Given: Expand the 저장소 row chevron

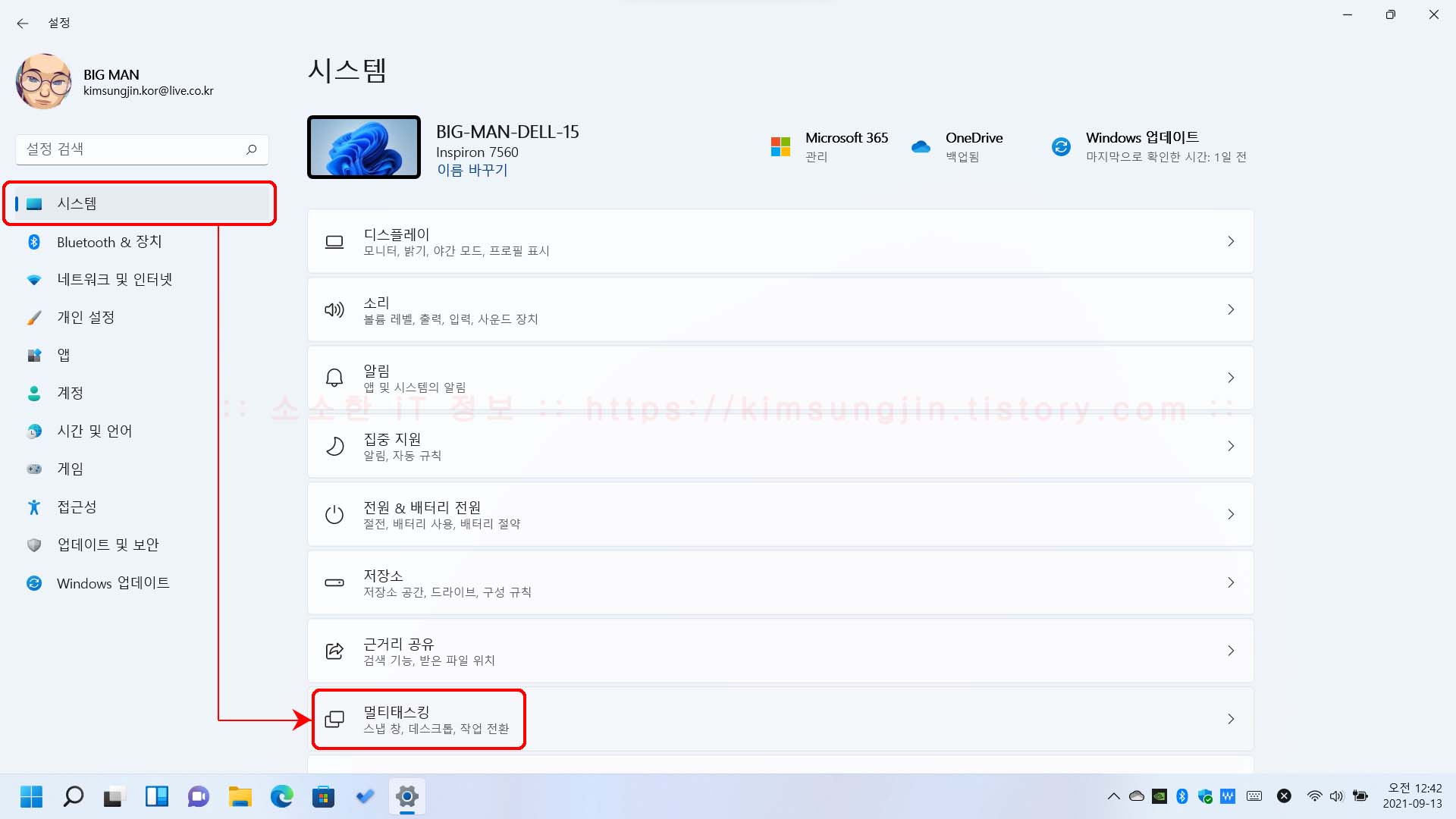Looking at the screenshot, I should click(1230, 582).
